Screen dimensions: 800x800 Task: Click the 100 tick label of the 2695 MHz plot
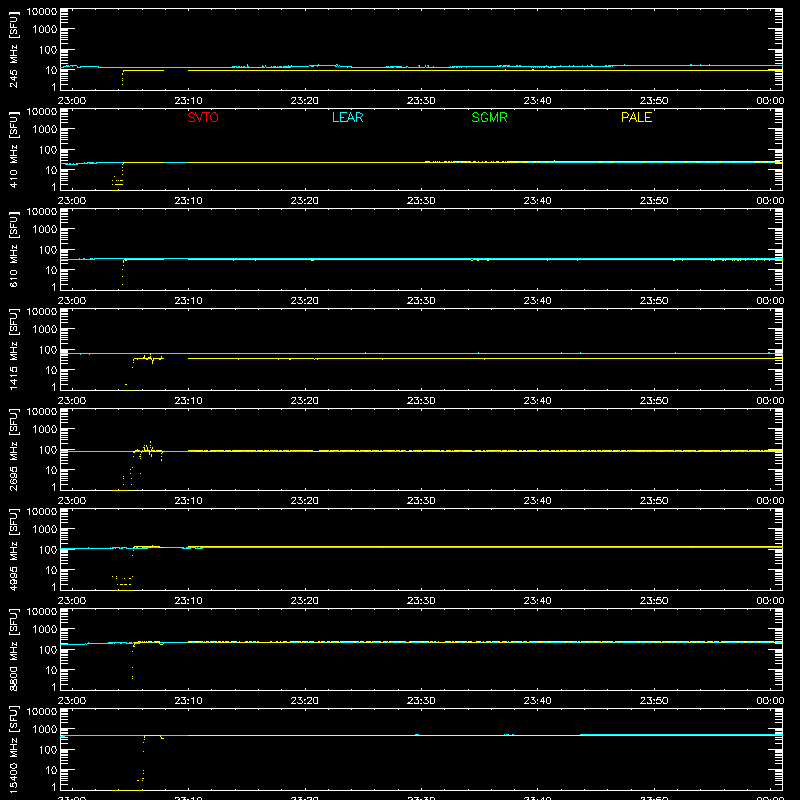(48, 449)
